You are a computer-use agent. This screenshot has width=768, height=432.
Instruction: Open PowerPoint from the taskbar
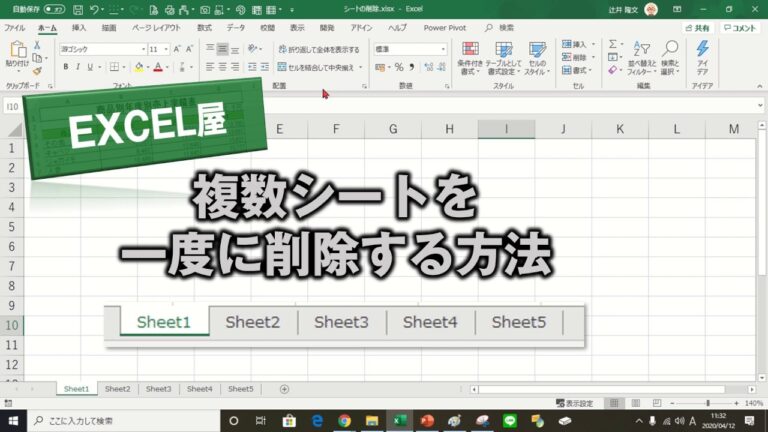427,421
